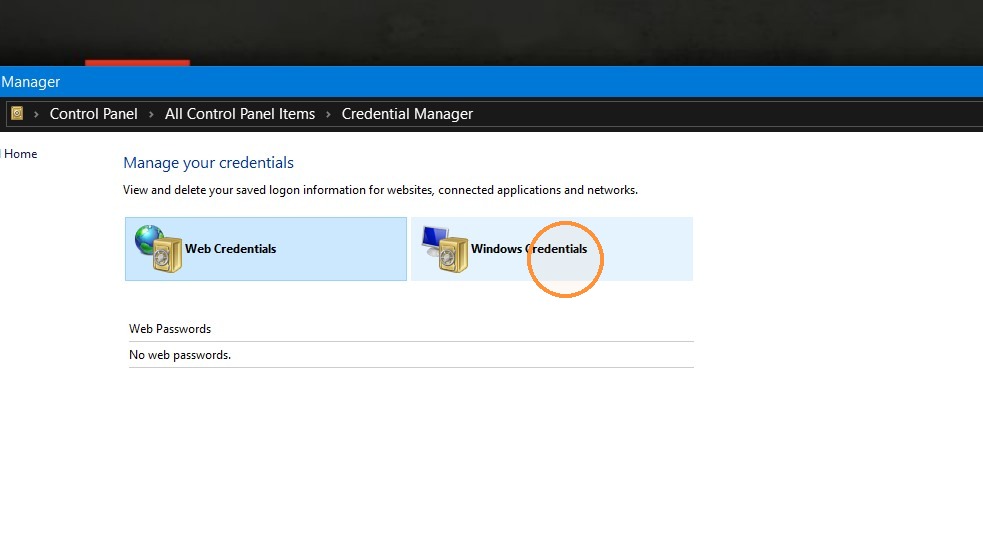Expand chevron before Credential Manager breadcrumb
The height and width of the screenshot is (549, 983).
tap(328, 114)
